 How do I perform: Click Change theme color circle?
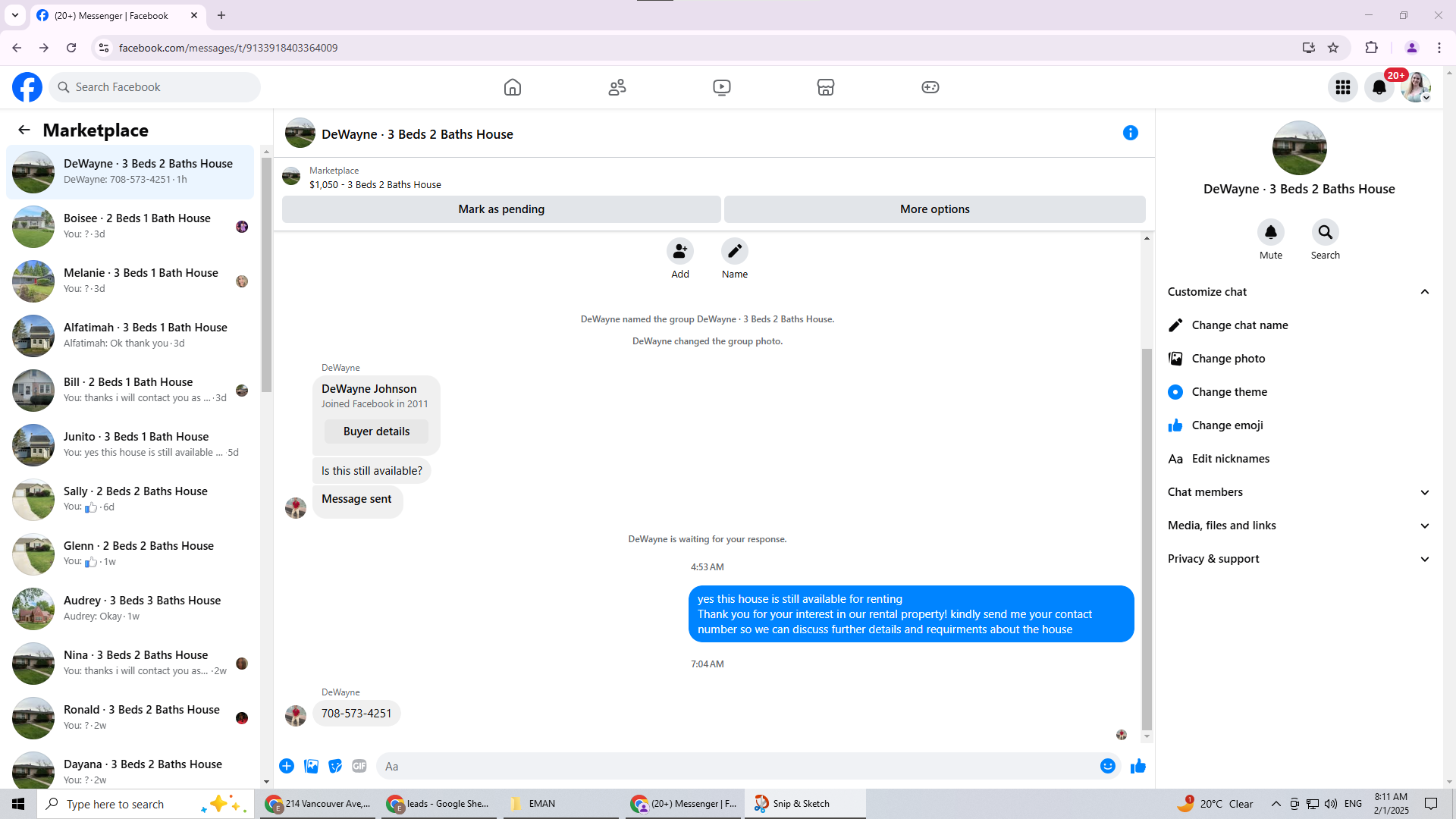click(1175, 392)
